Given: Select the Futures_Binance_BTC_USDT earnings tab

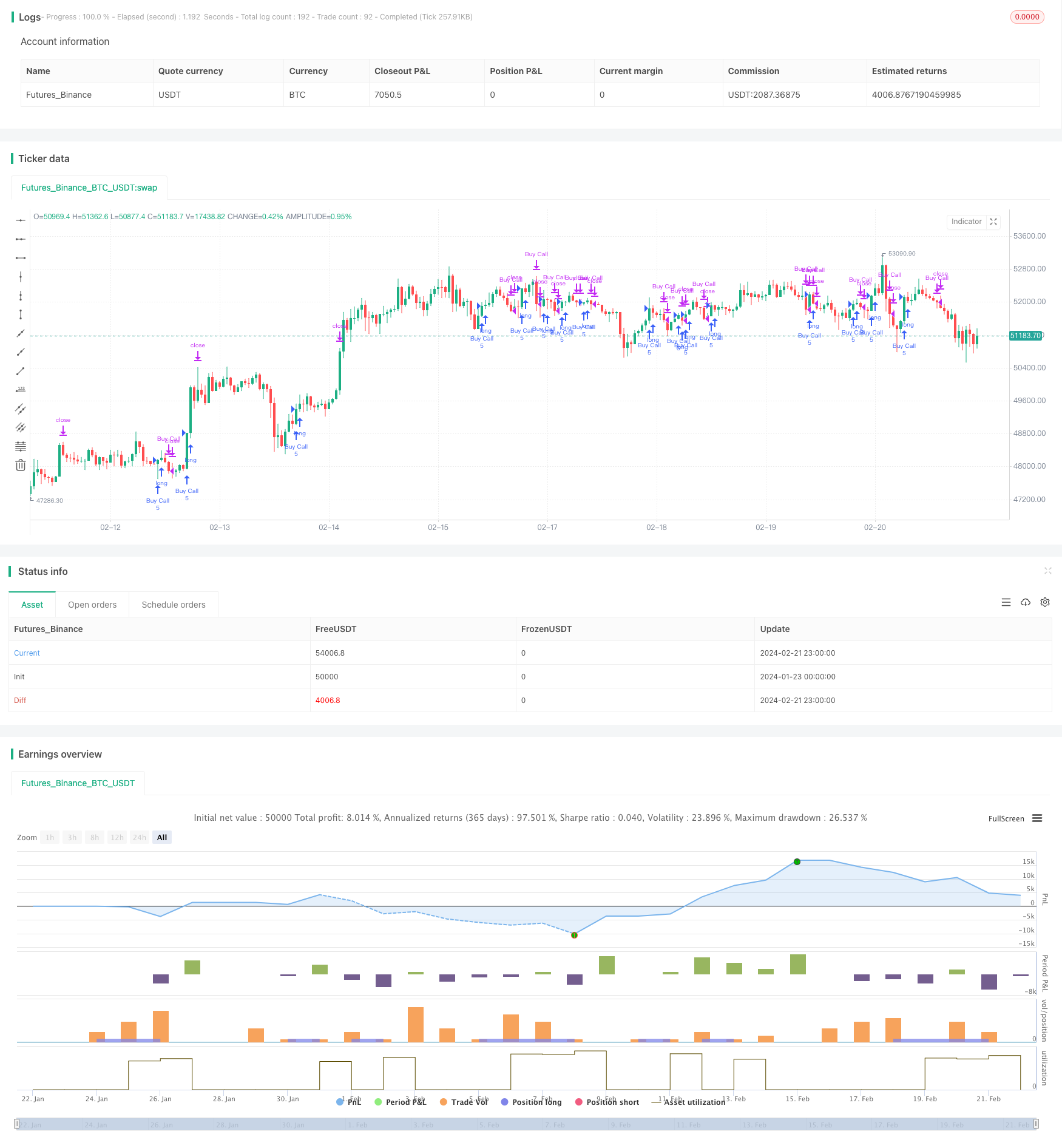Looking at the screenshot, I should click(78, 783).
